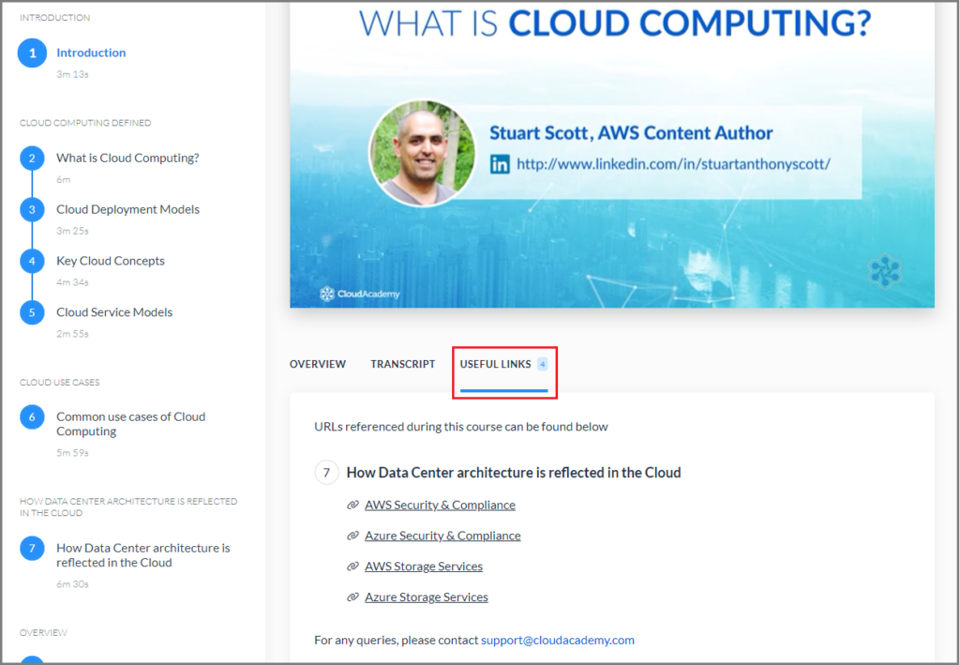960x665 pixels.
Task: Select lesson number 7 circle icon in sidebar
Action: pyautogui.click(x=32, y=548)
